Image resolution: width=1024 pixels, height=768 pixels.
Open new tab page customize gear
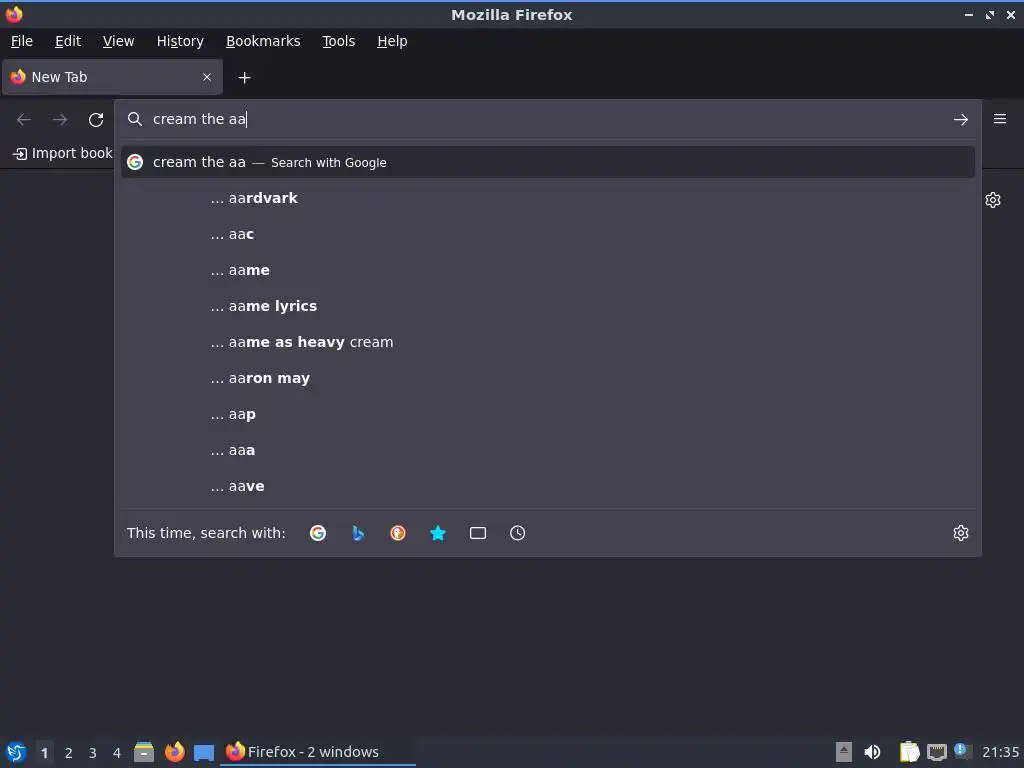coord(993,200)
